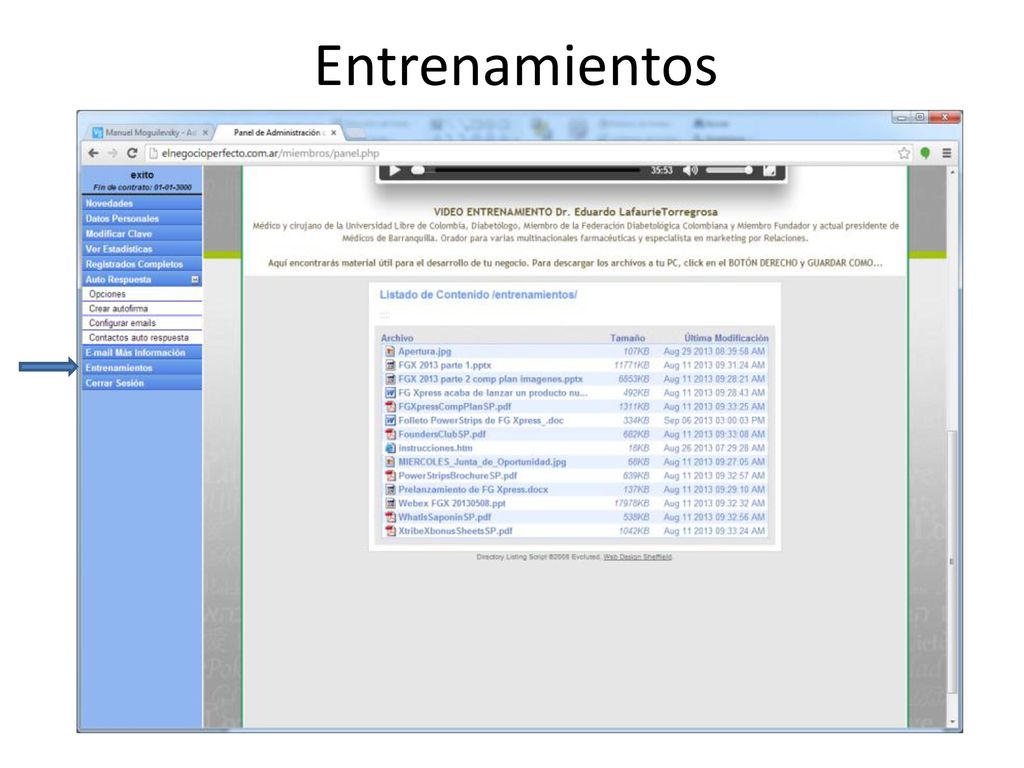Select Contactos auto respuesta submenu item
Image resolution: width=1024 pixels, height=768 pixels.
pos(141,338)
